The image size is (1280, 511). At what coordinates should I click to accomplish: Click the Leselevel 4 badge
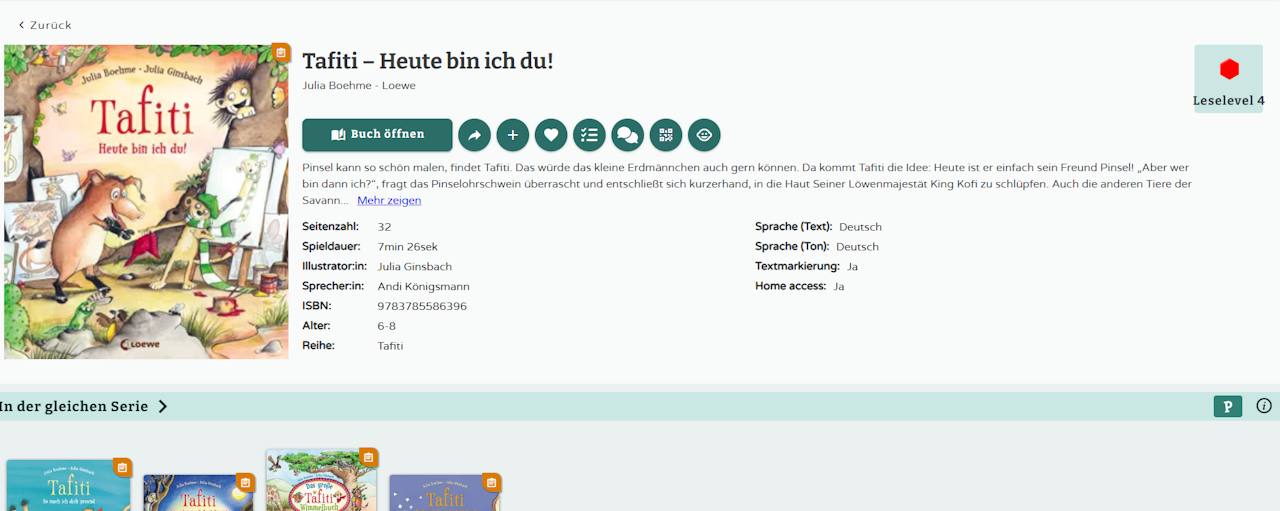tap(1228, 79)
